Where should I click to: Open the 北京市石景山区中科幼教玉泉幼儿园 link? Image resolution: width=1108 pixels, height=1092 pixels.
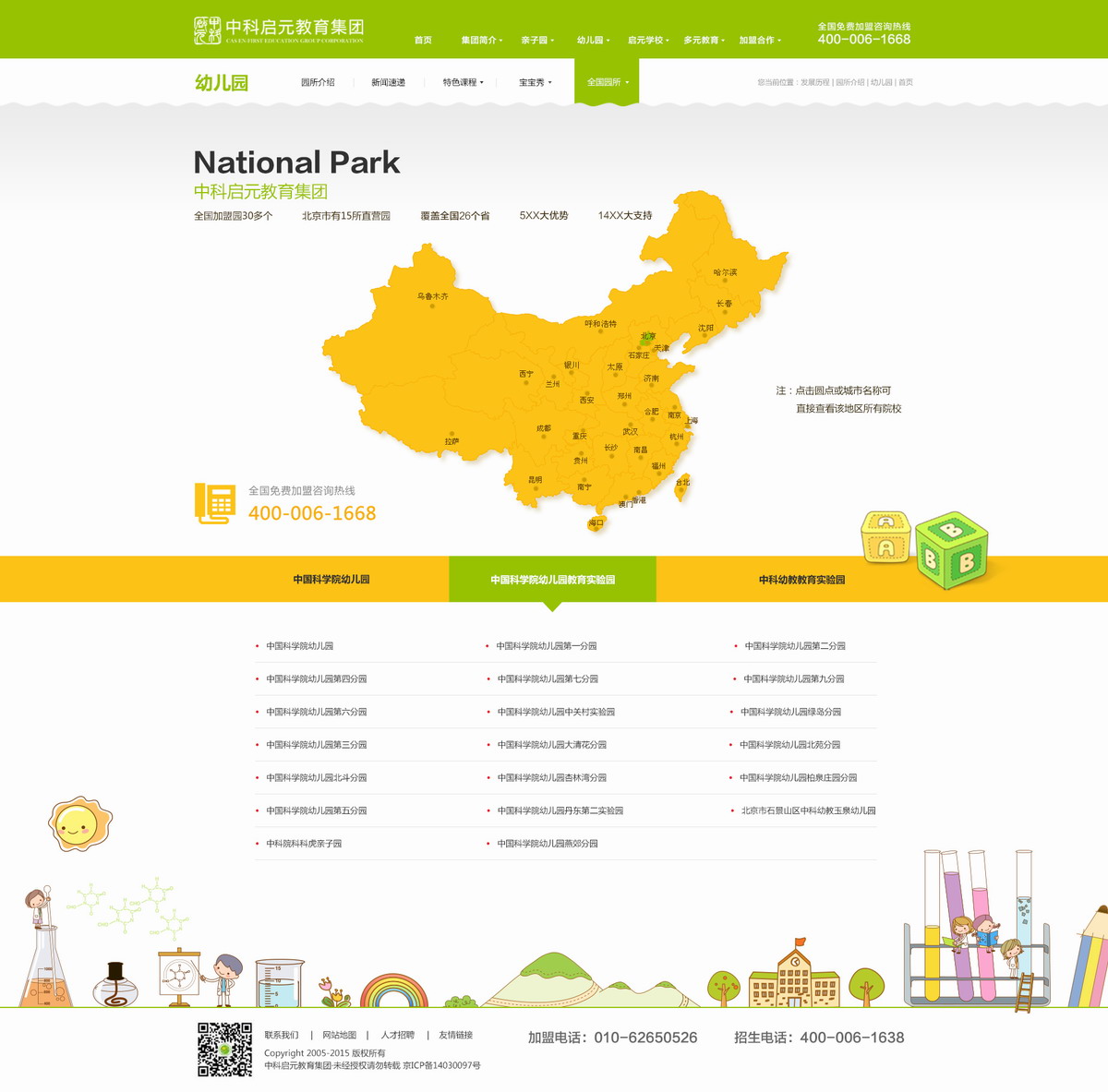point(808,810)
